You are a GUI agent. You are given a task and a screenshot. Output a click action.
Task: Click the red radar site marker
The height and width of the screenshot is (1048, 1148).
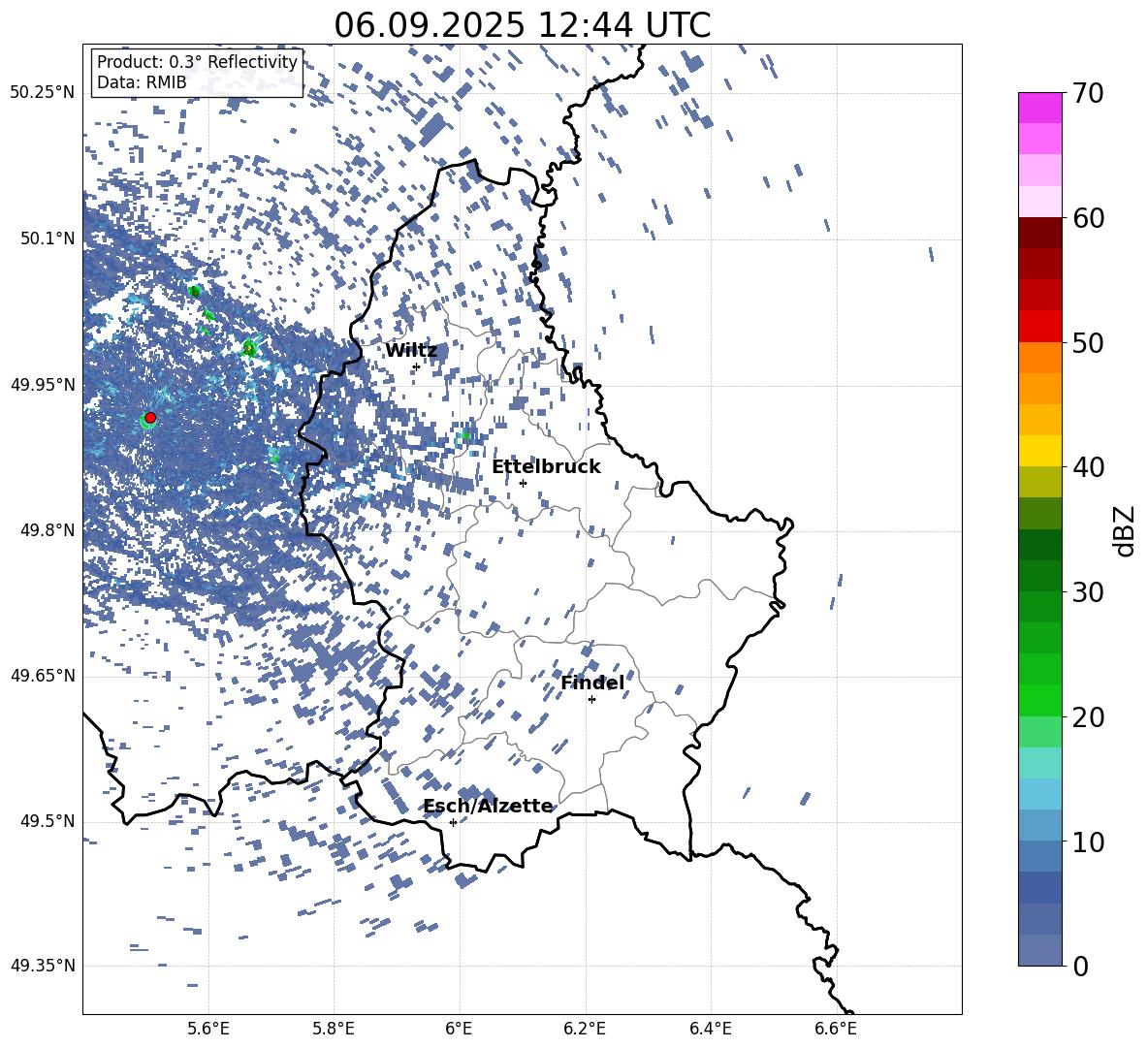coord(150,418)
